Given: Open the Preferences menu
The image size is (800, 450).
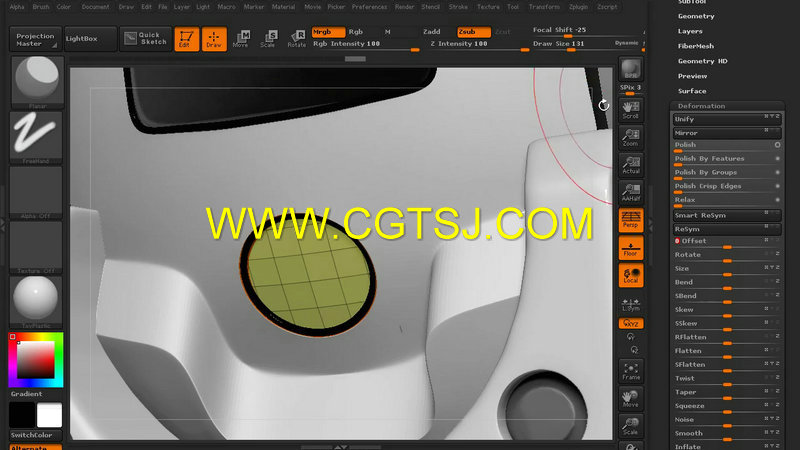Looking at the screenshot, I should click(369, 7).
